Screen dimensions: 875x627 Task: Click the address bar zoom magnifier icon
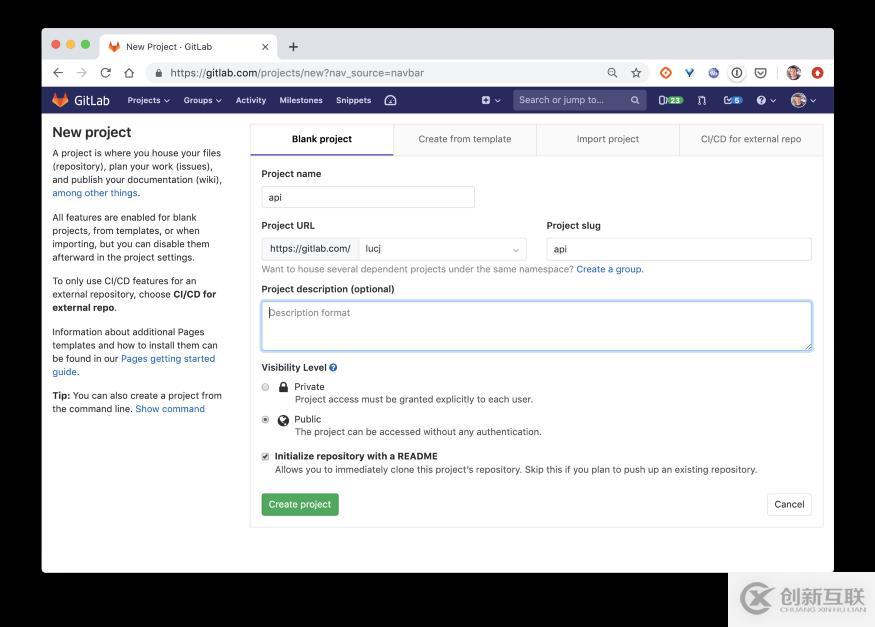pyautogui.click(x=612, y=73)
